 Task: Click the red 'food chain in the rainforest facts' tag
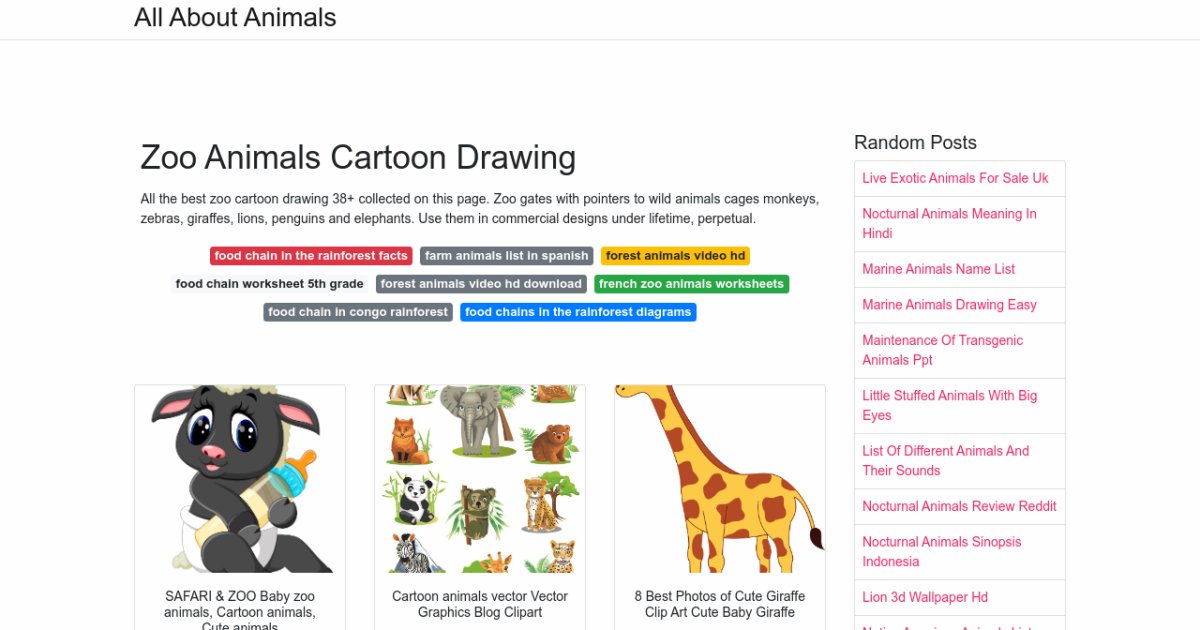coord(311,256)
